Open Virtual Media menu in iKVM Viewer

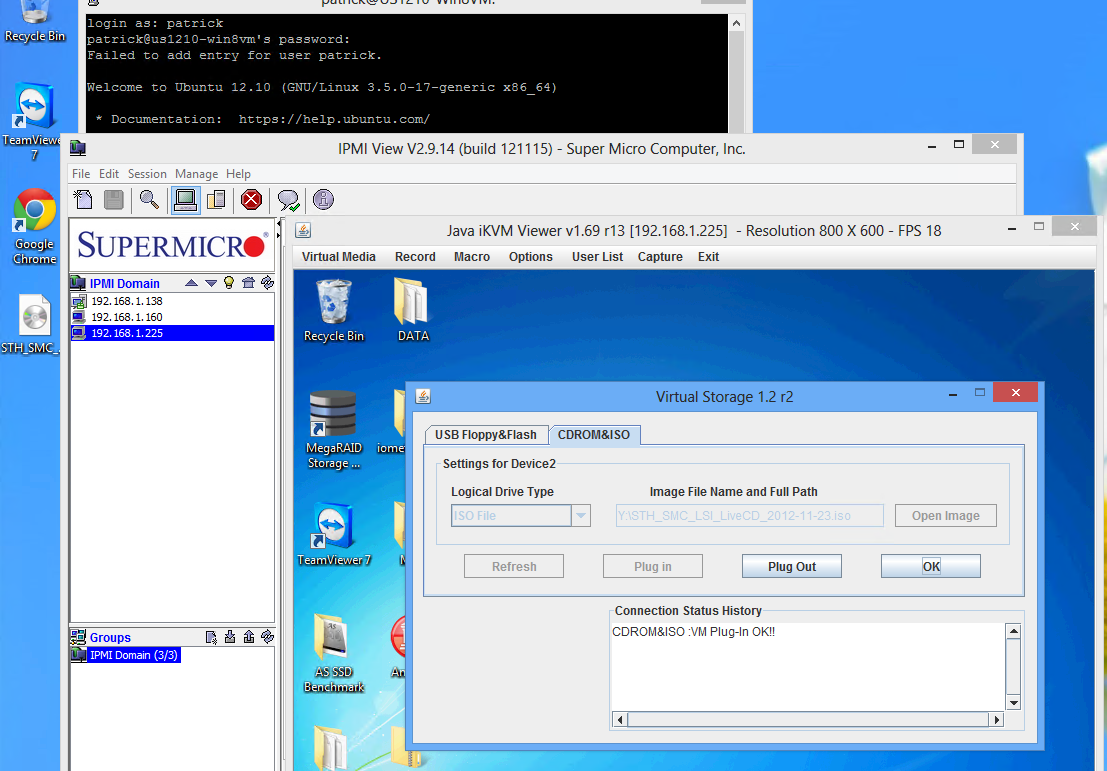[x=339, y=257]
